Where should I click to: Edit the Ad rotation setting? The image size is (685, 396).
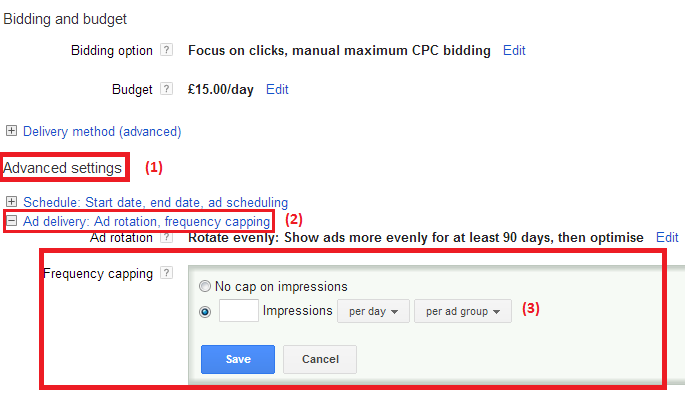click(667, 237)
